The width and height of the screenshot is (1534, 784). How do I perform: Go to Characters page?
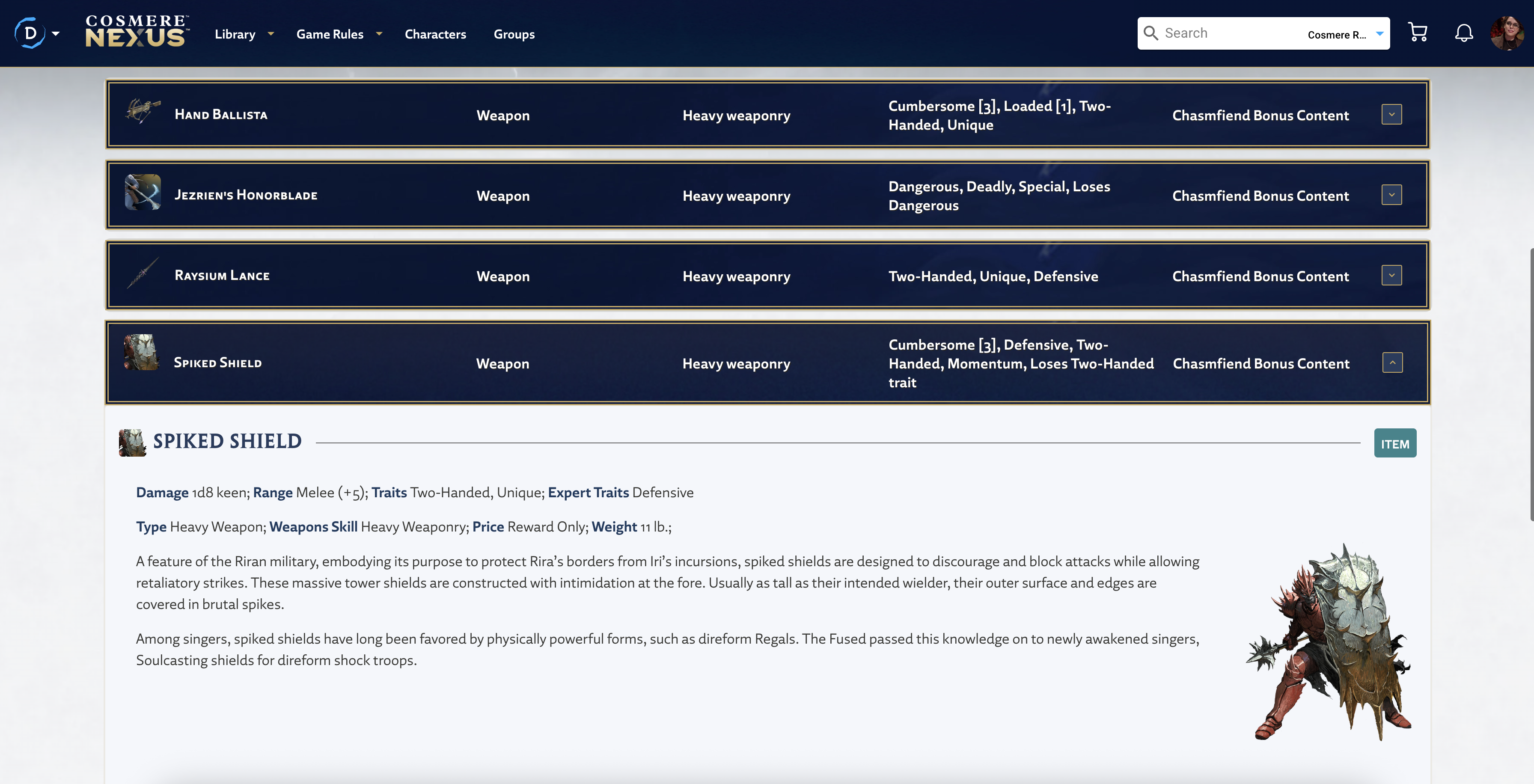click(435, 34)
